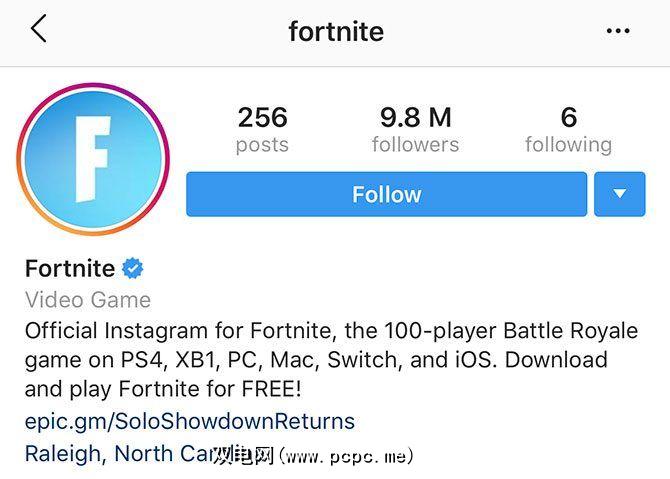
Task: Open the epic.gm/SoloShowdownReturns link
Action: pyautogui.click(x=190, y=421)
